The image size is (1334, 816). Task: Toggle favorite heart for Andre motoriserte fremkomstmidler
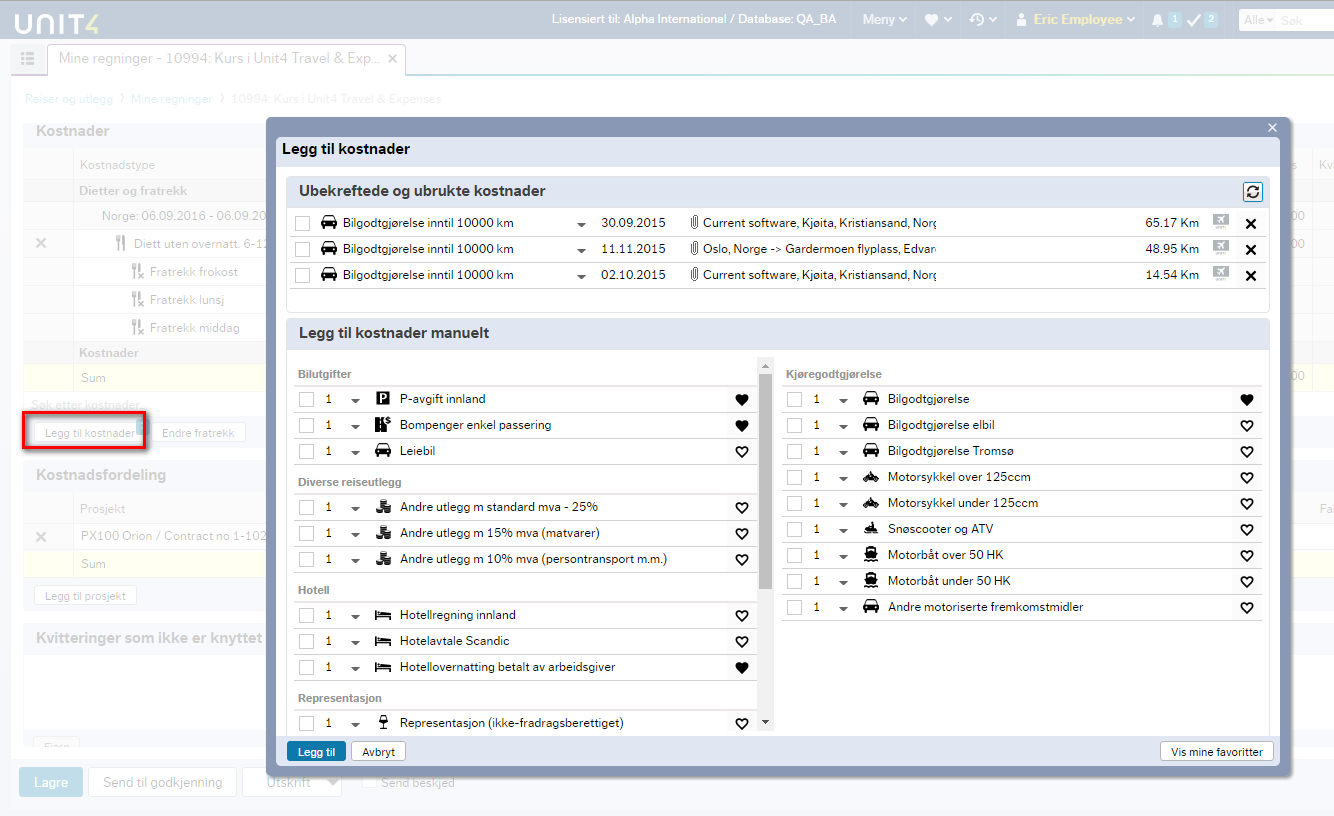coord(1246,607)
